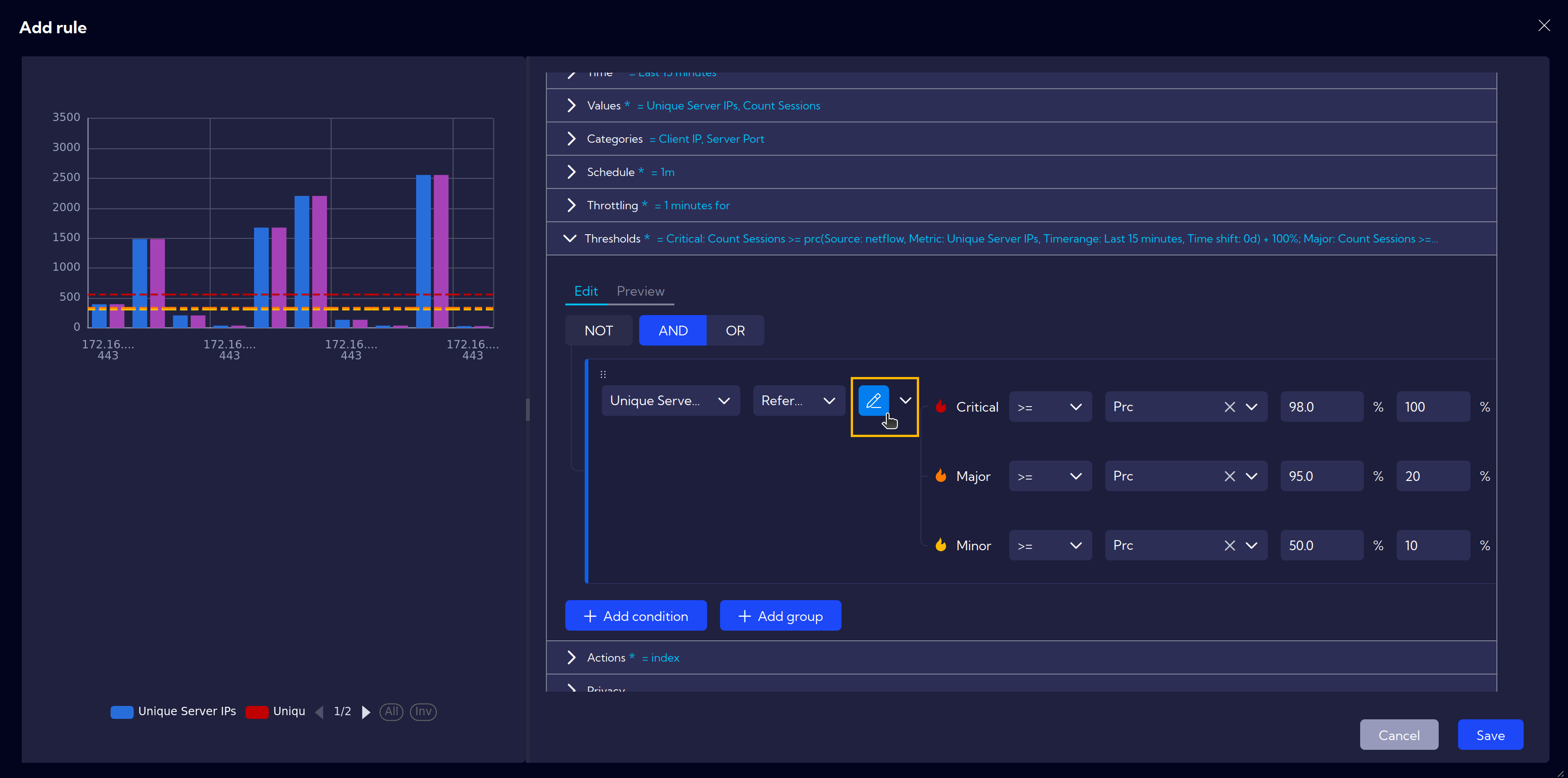Click the panel splitter handle beside chart
1568x778 pixels.
coord(527,410)
